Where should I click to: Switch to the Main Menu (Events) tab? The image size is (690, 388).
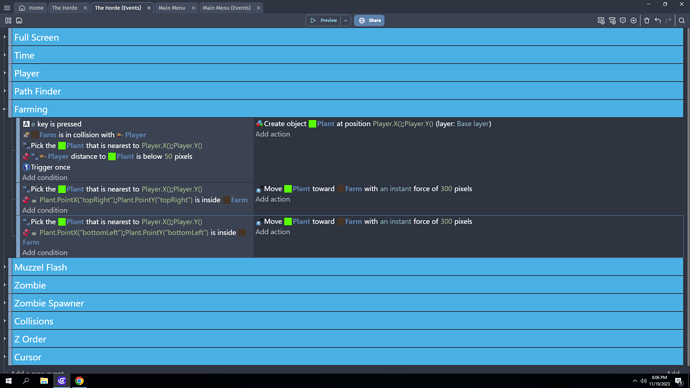click(227, 8)
